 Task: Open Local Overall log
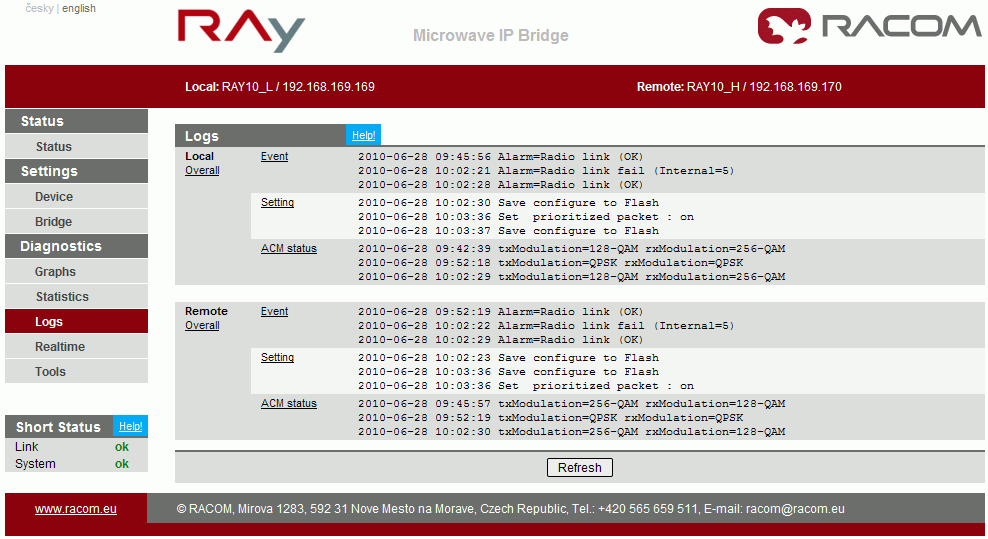pyautogui.click(x=202, y=170)
